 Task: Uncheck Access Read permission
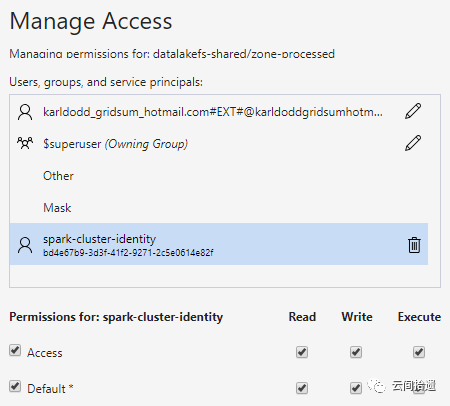302,352
